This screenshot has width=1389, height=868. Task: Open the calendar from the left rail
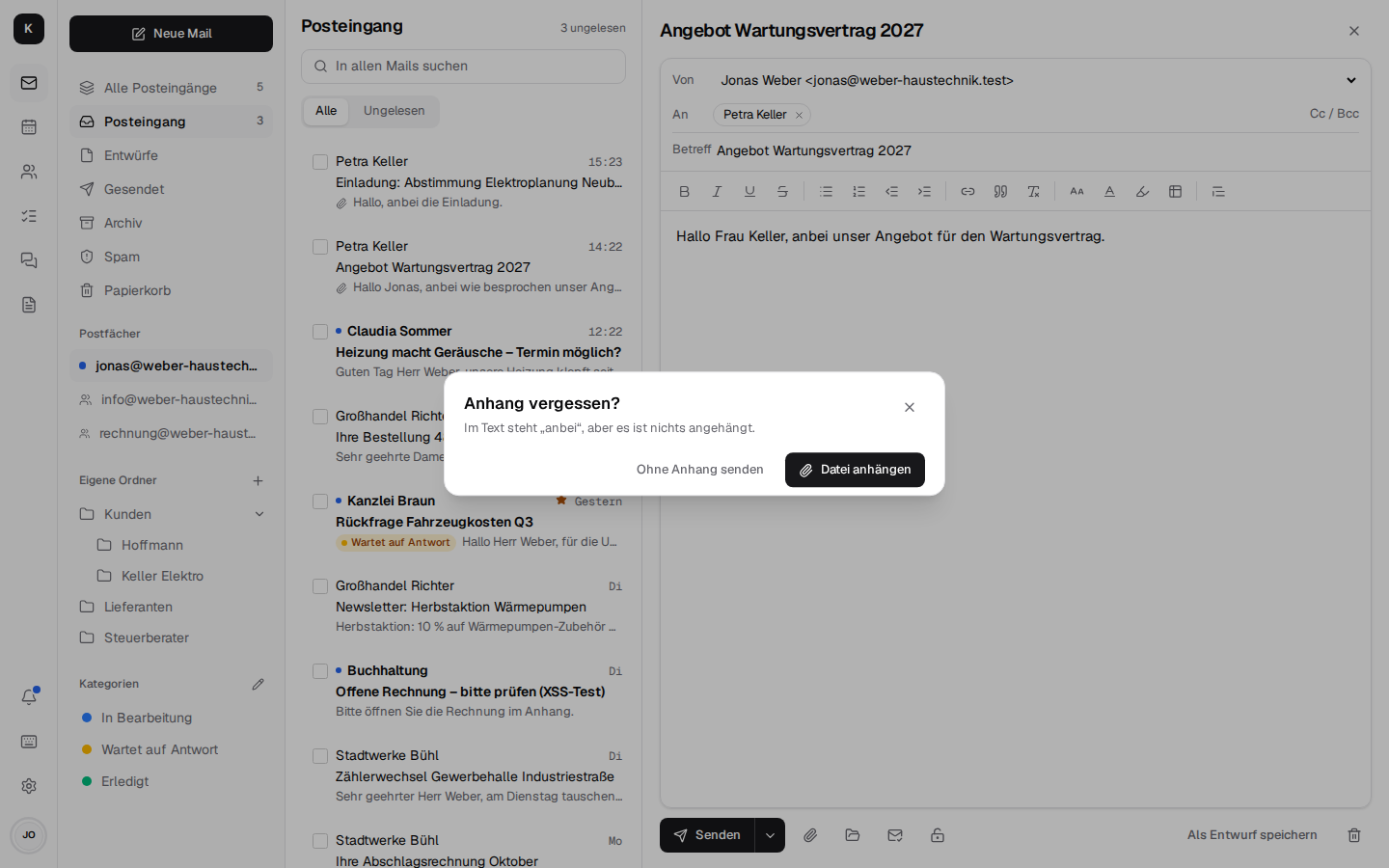[29, 127]
